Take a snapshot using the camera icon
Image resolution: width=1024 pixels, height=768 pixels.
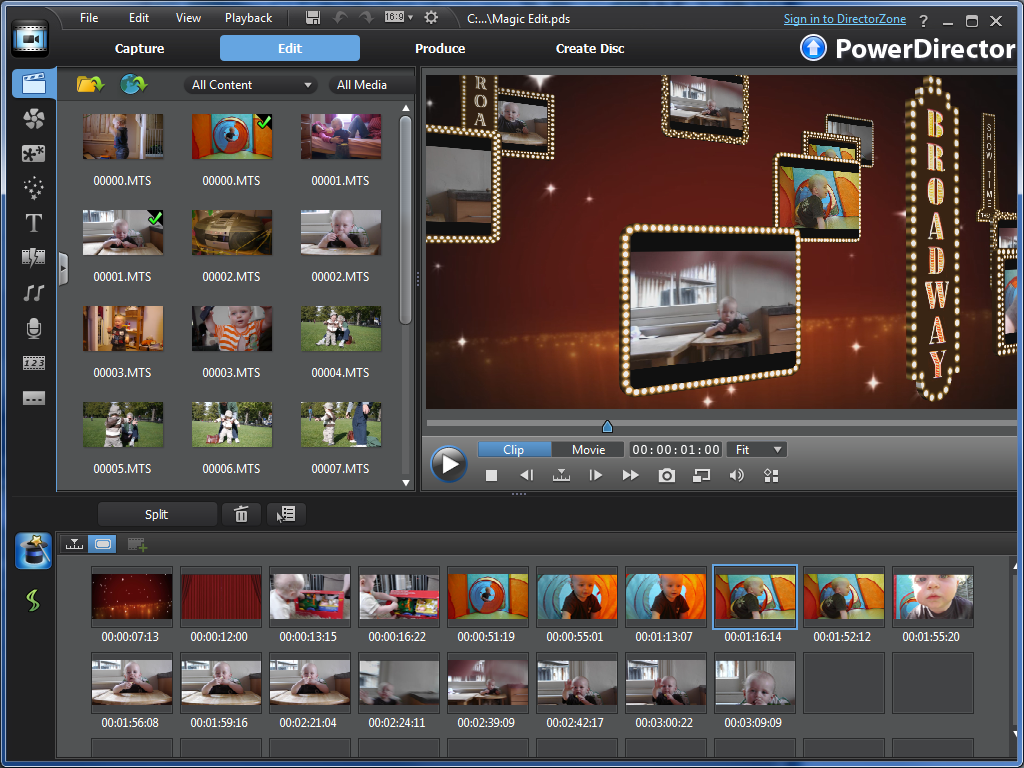click(x=666, y=475)
